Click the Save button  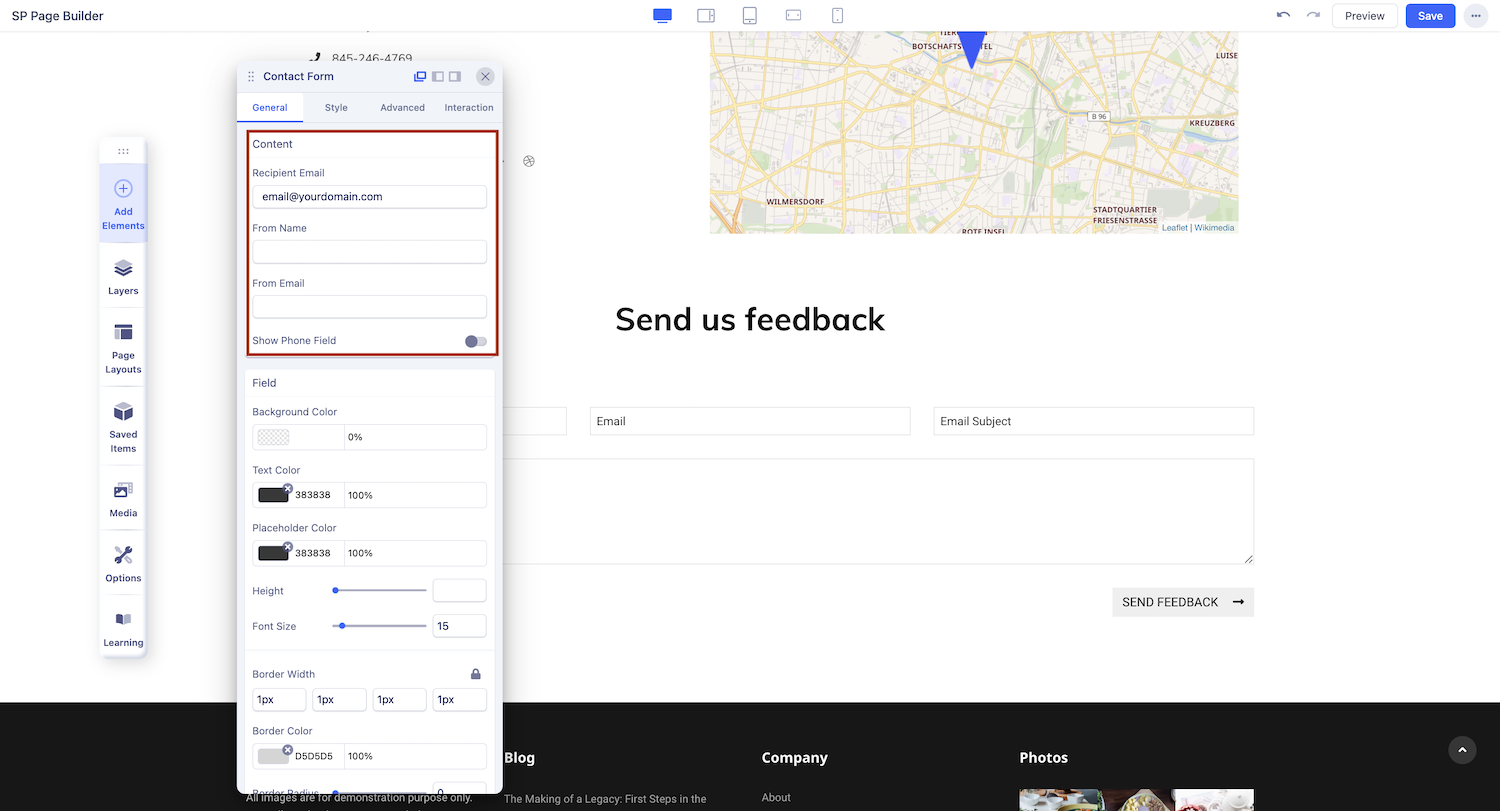(1430, 16)
